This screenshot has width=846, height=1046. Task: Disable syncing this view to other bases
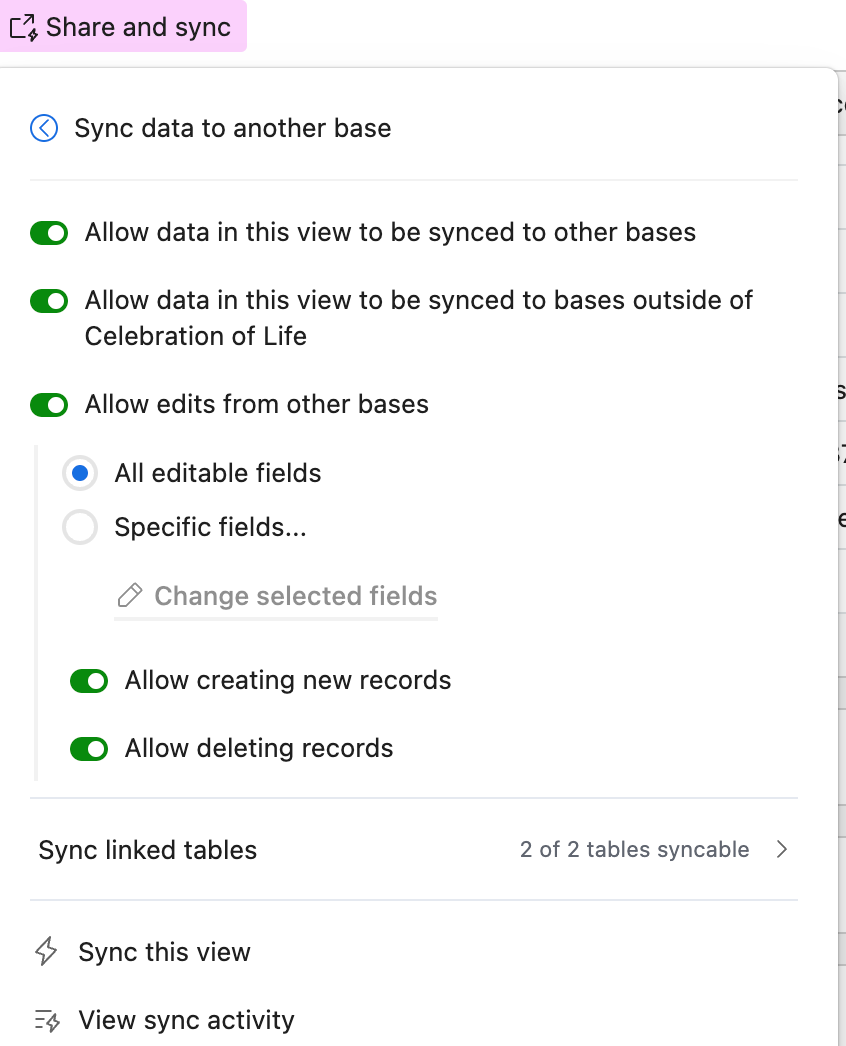click(49, 233)
